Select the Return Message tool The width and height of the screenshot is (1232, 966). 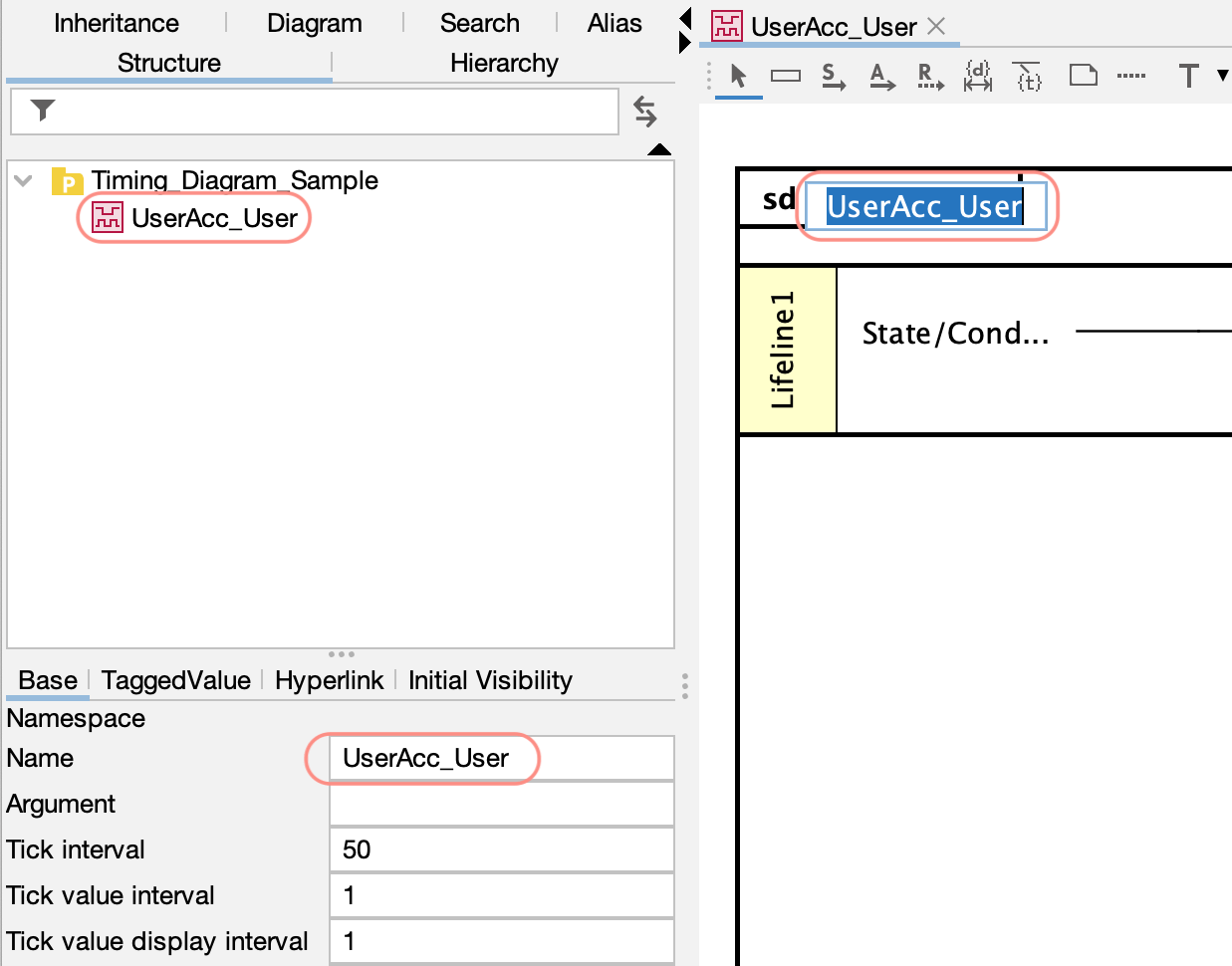click(928, 76)
